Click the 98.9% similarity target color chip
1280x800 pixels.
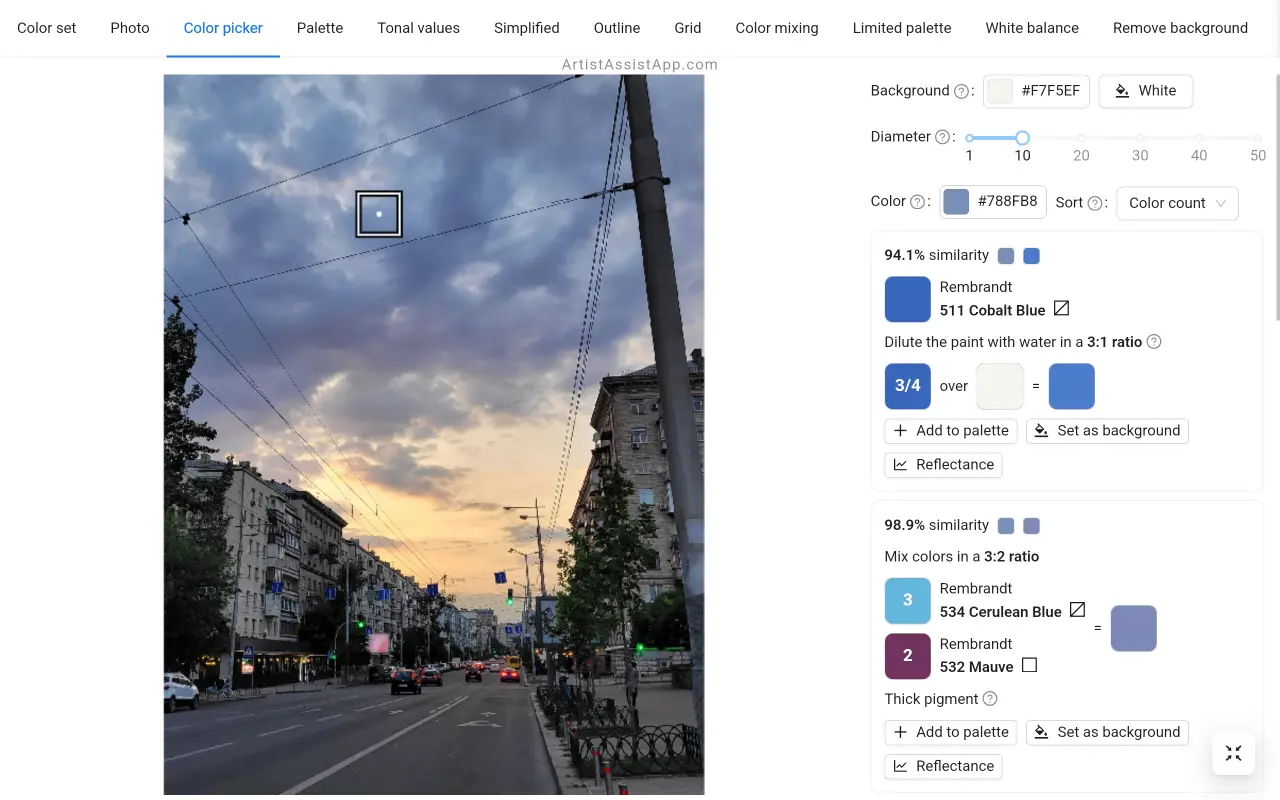[1006, 526]
